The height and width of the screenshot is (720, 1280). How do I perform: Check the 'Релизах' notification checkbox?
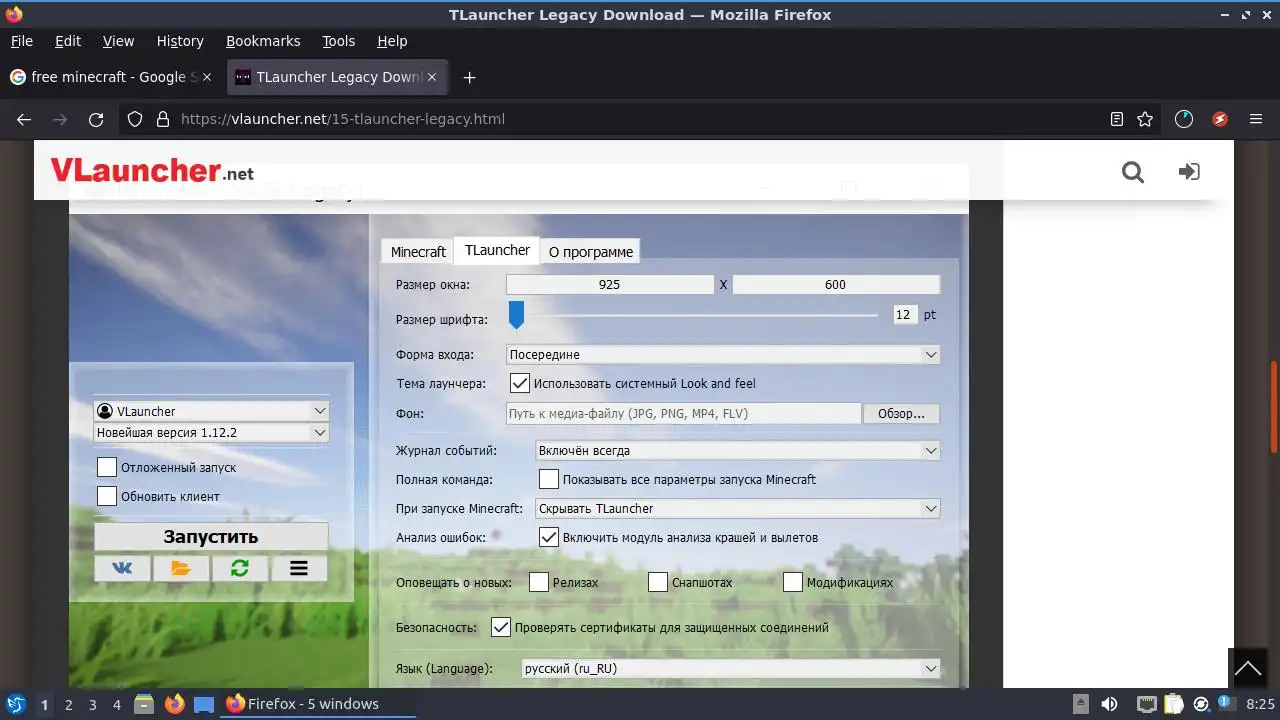pyautogui.click(x=539, y=582)
